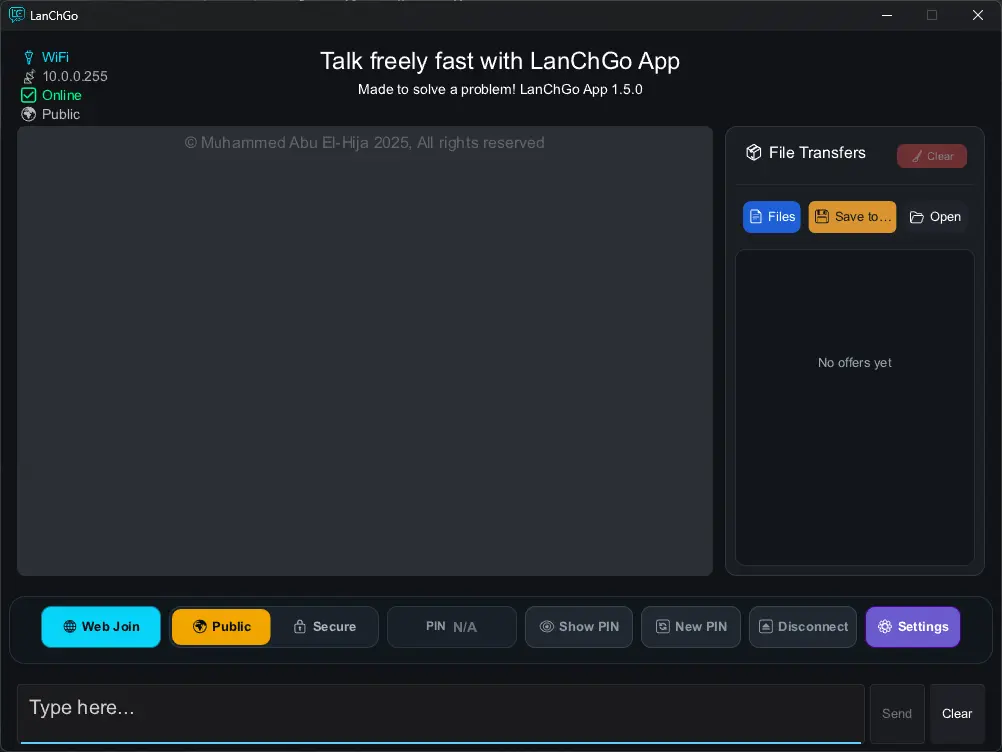Choose Save to… destination folder
1002x752 pixels.
(x=852, y=217)
